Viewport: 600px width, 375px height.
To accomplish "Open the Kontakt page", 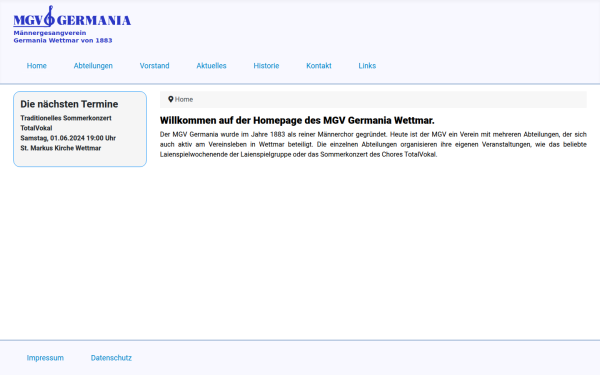I will click(319, 66).
